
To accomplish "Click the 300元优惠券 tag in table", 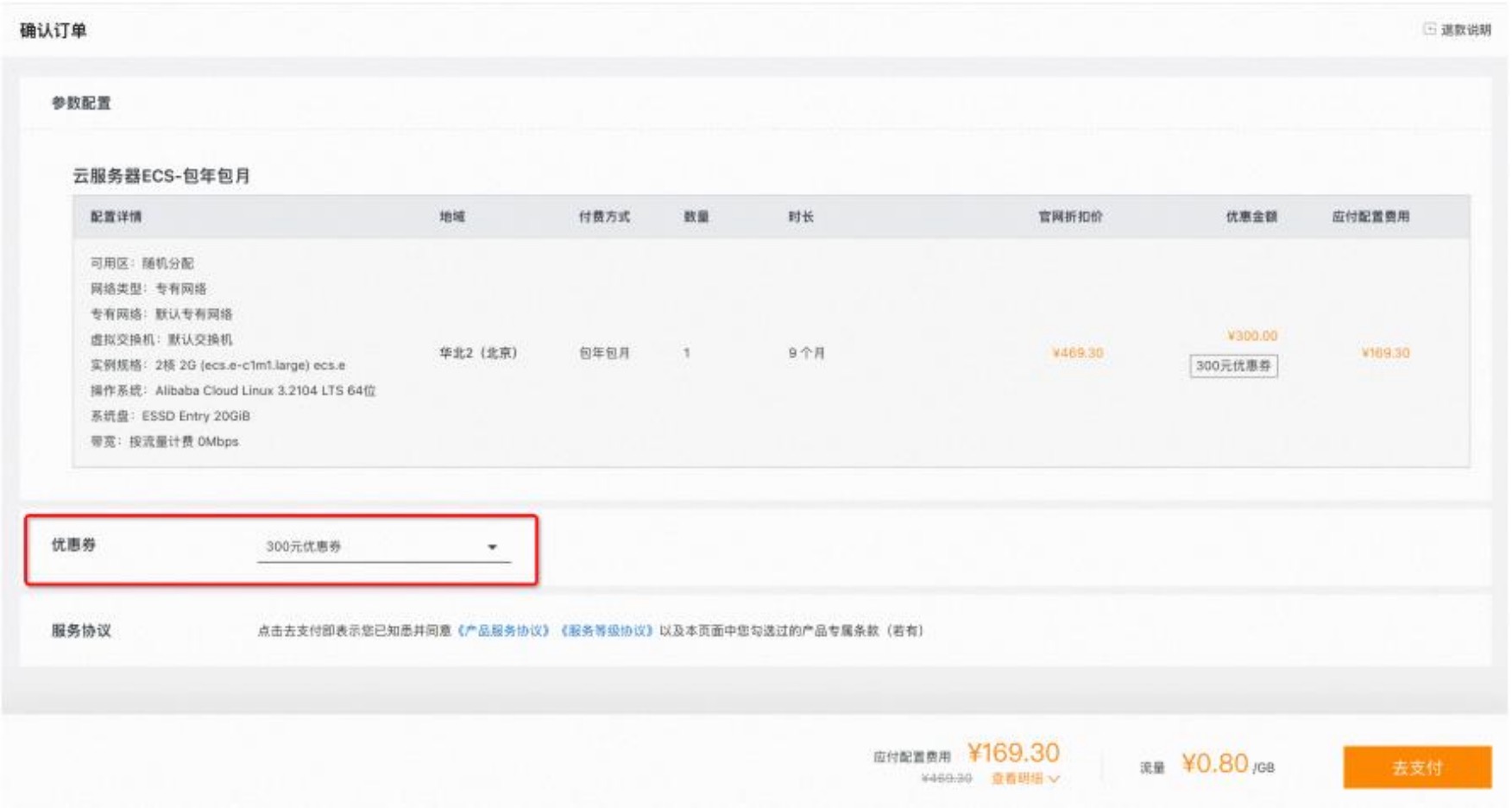I will pos(1233,366).
